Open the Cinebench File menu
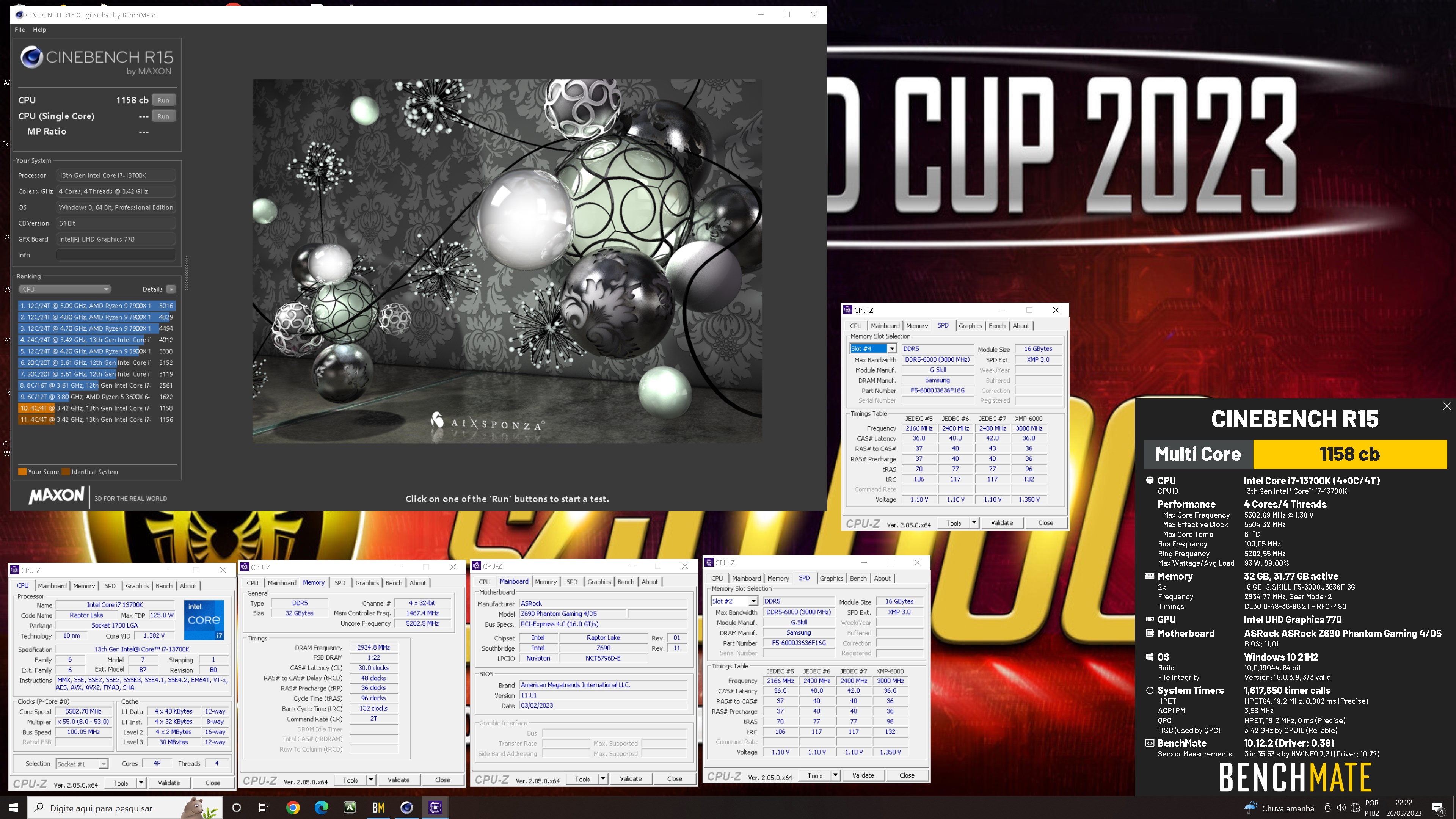The width and height of the screenshot is (1456, 819). 20,30
